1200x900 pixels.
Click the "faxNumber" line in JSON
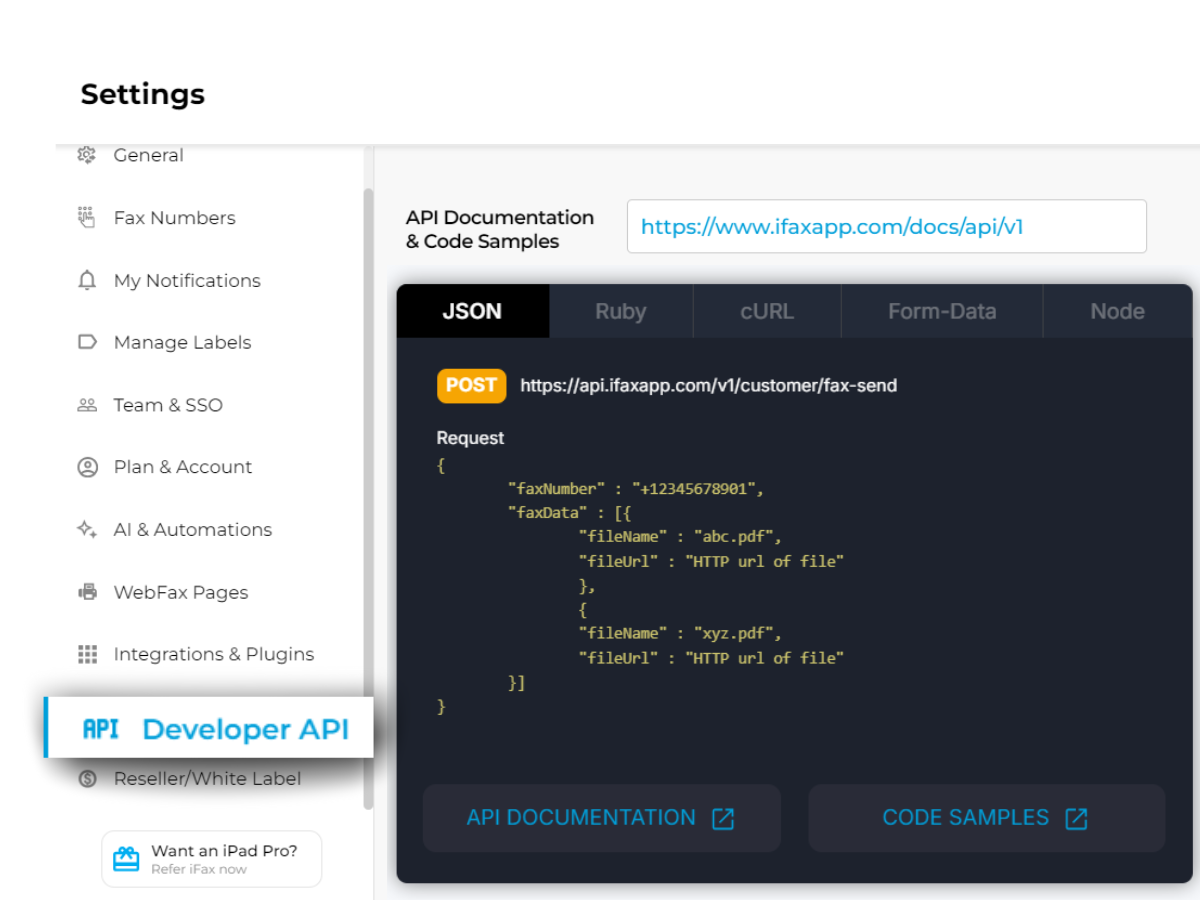[636, 489]
